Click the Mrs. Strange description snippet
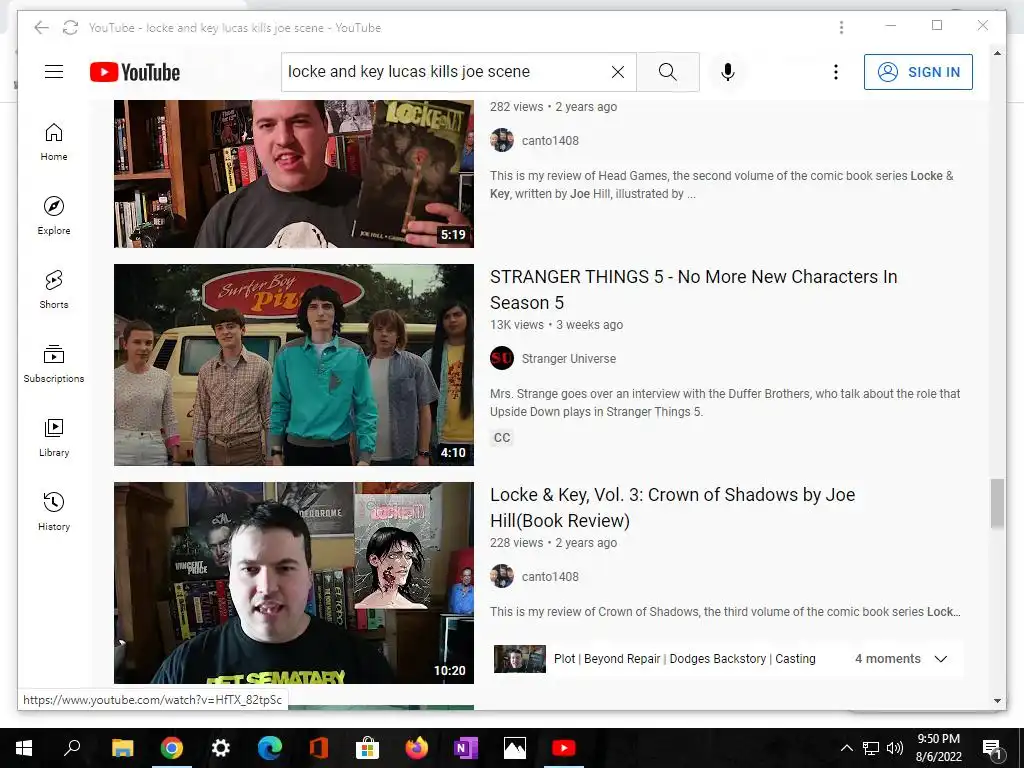Viewport: 1024px width, 768px height. point(725,403)
